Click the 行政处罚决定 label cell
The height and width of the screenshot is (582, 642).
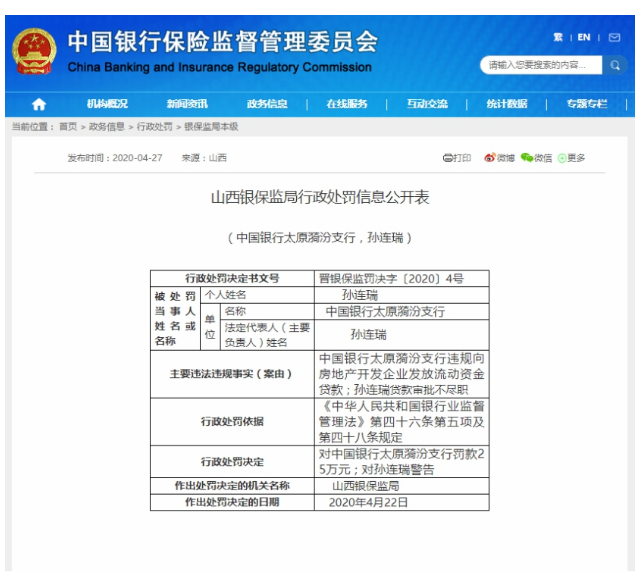pyautogui.click(x=232, y=462)
